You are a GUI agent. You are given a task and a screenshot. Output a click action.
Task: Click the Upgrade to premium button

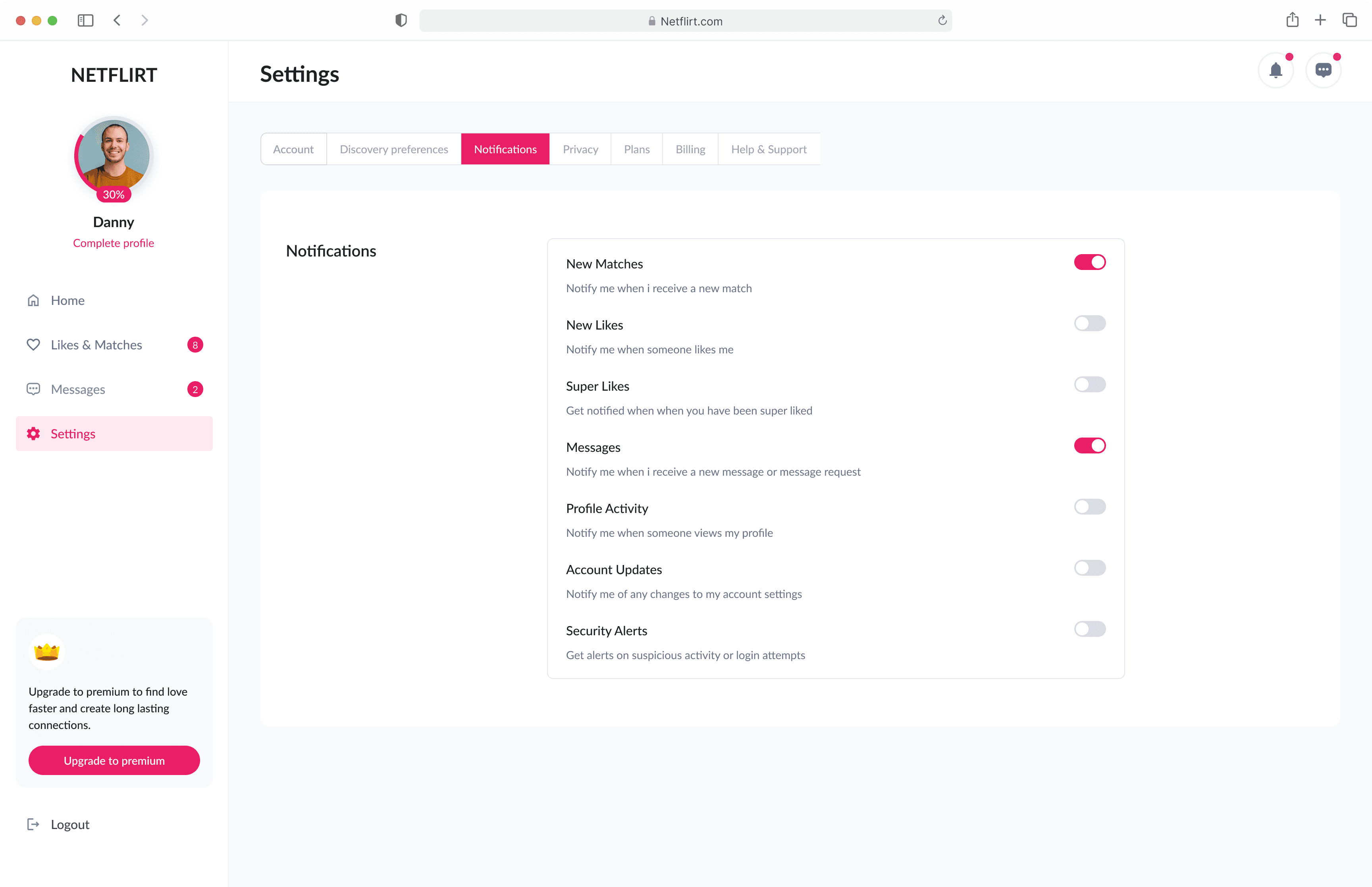[114, 760]
